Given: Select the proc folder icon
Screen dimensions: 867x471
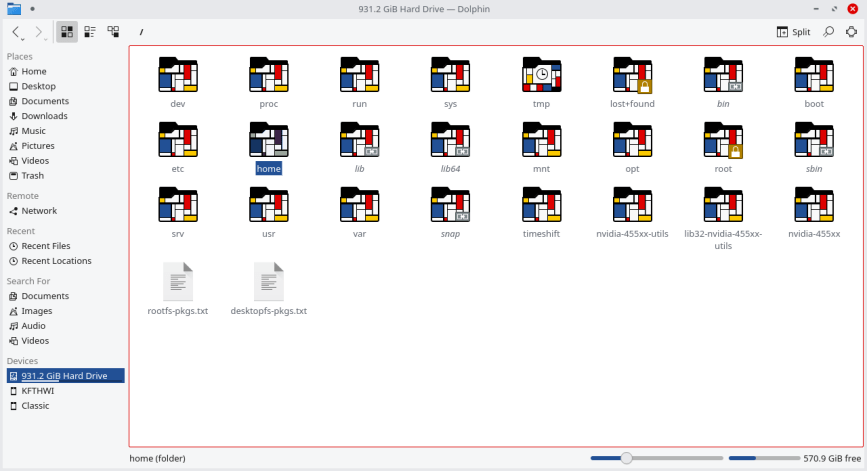Looking at the screenshot, I should tap(269, 75).
